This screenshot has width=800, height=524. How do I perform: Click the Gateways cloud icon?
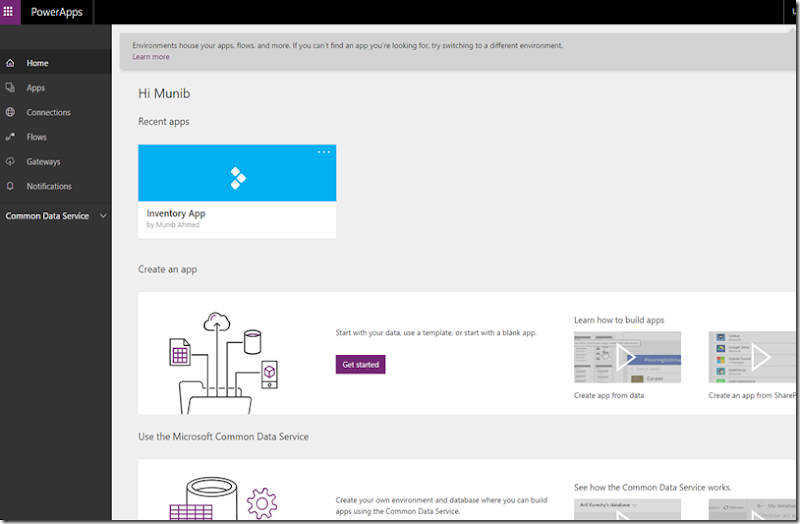coord(10,161)
